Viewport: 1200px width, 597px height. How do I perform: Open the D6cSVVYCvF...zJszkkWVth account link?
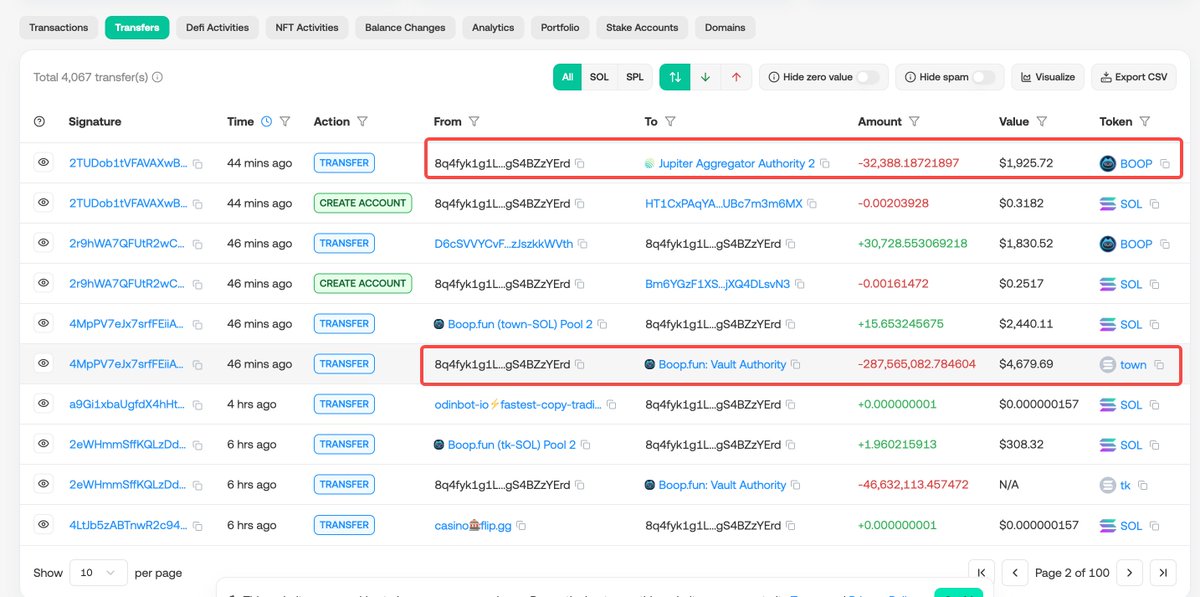click(x=502, y=244)
